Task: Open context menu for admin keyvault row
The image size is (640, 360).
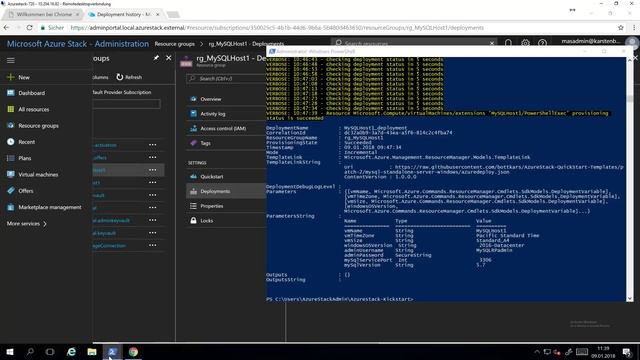Action: tap(153, 220)
